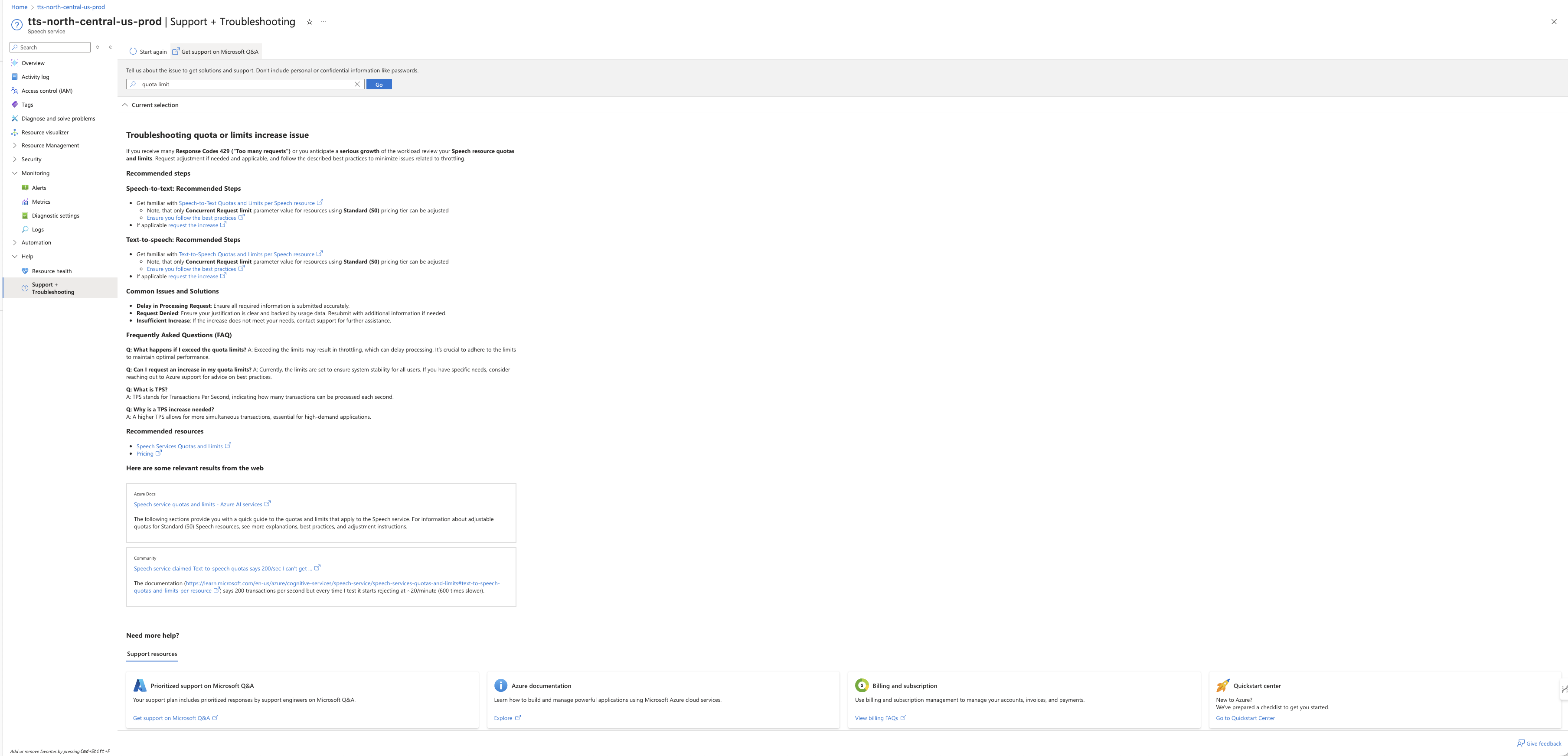Image resolution: width=1568 pixels, height=756 pixels.
Task: Click Support + Troubleshooting question icon
Action: 25,288
